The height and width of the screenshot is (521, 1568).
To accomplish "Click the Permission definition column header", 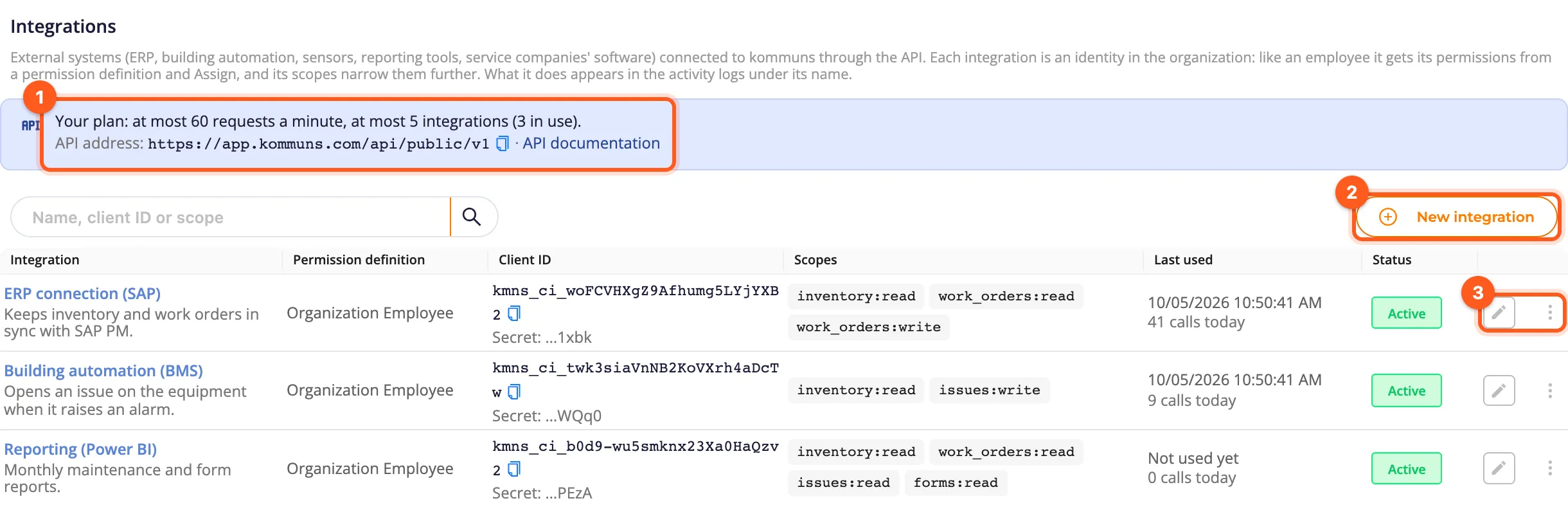I will coord(359,260).
